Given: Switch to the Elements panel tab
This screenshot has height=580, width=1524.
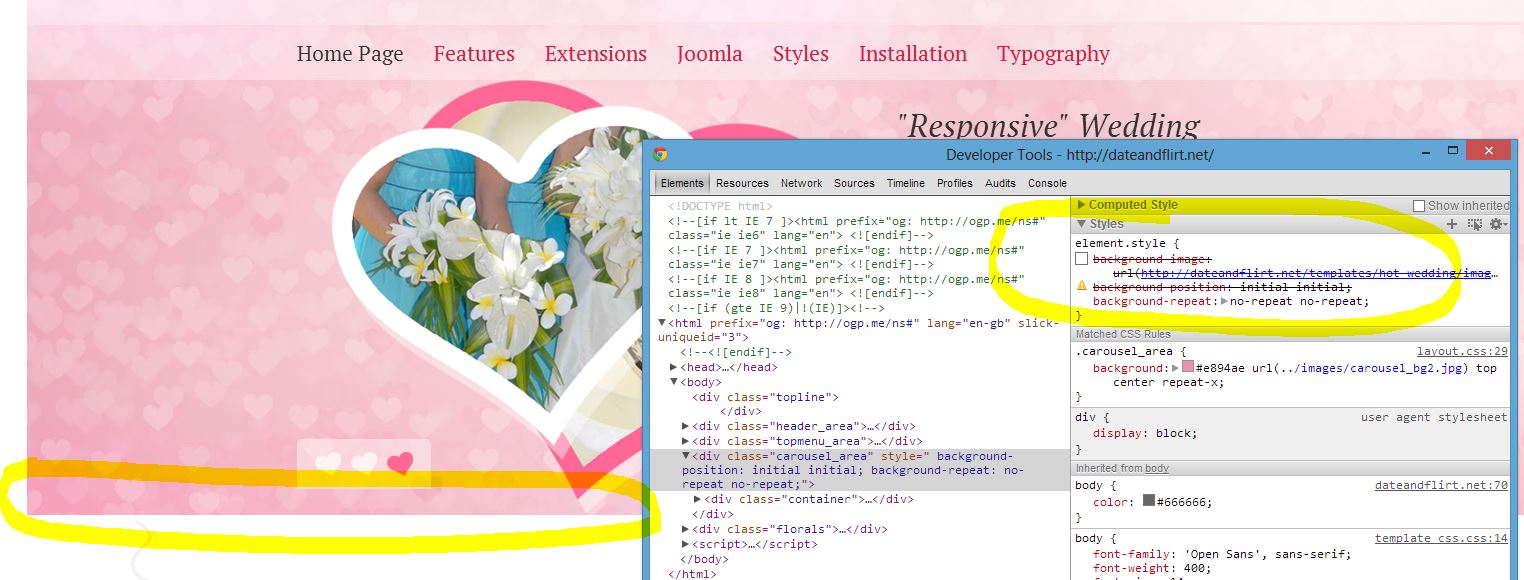Looking at the screenshot, I should point(682,183).
